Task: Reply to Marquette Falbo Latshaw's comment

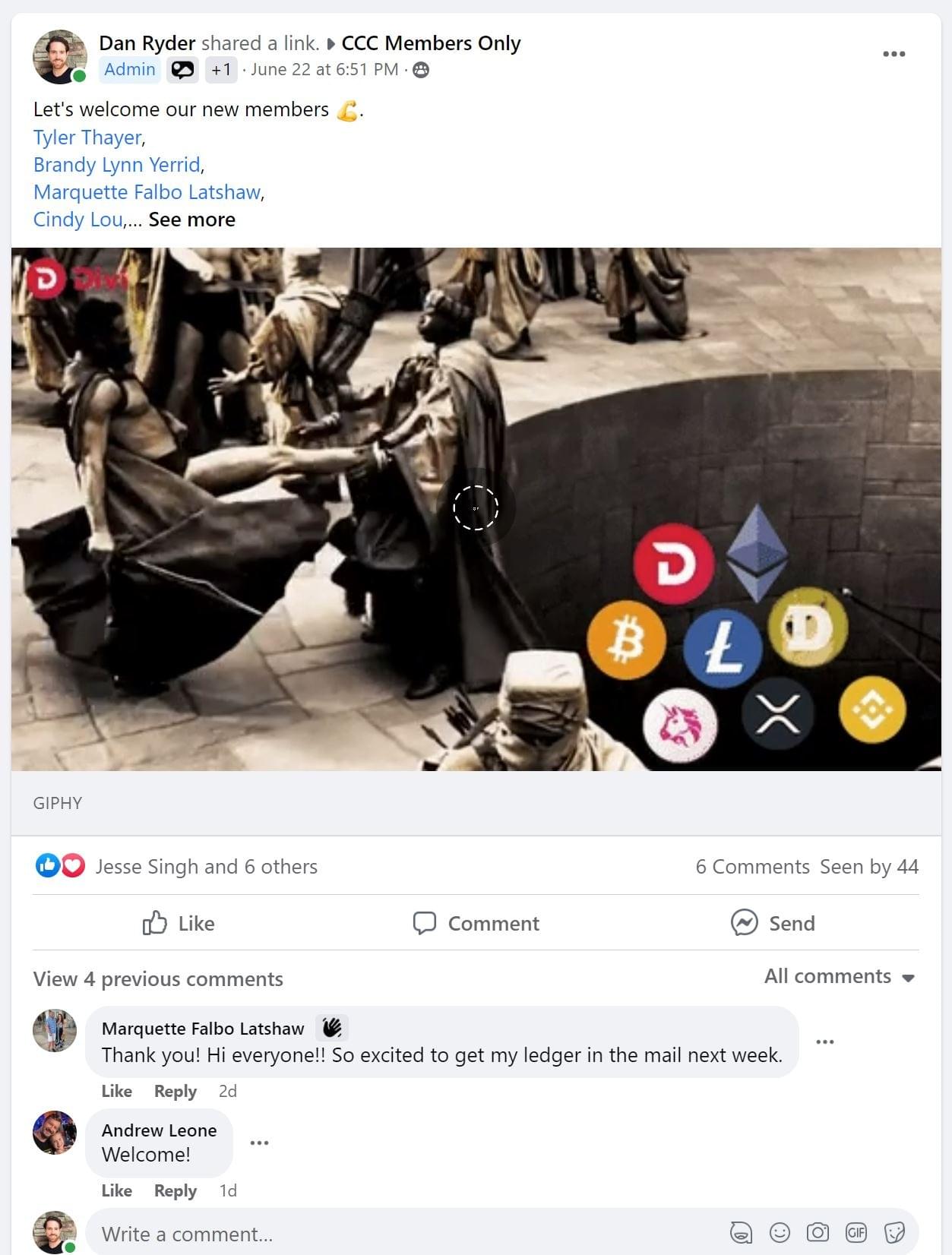Action: (x=176, y=1091)
